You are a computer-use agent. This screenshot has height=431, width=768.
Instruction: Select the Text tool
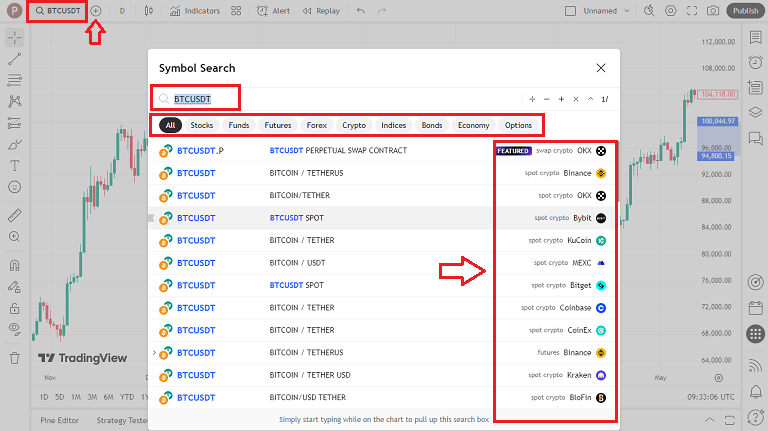click(15, 166)
